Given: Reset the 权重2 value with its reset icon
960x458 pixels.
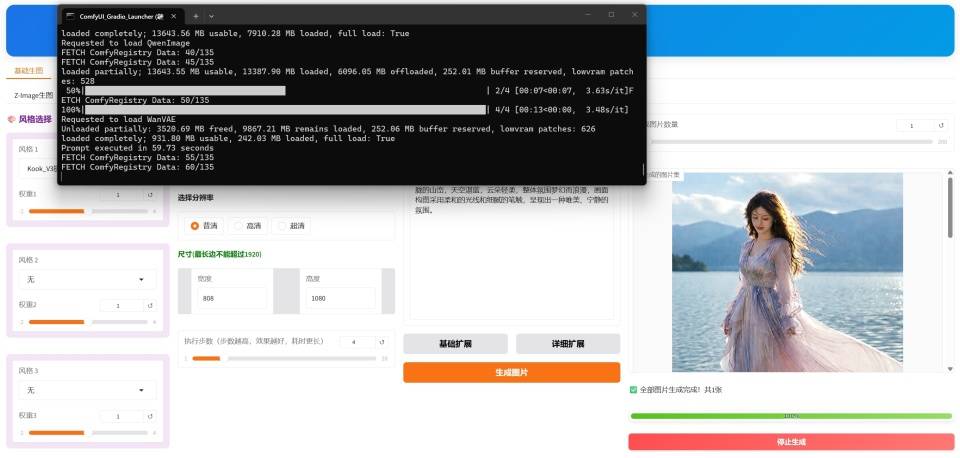Looking at the screenshot, I should pos(151,306).
